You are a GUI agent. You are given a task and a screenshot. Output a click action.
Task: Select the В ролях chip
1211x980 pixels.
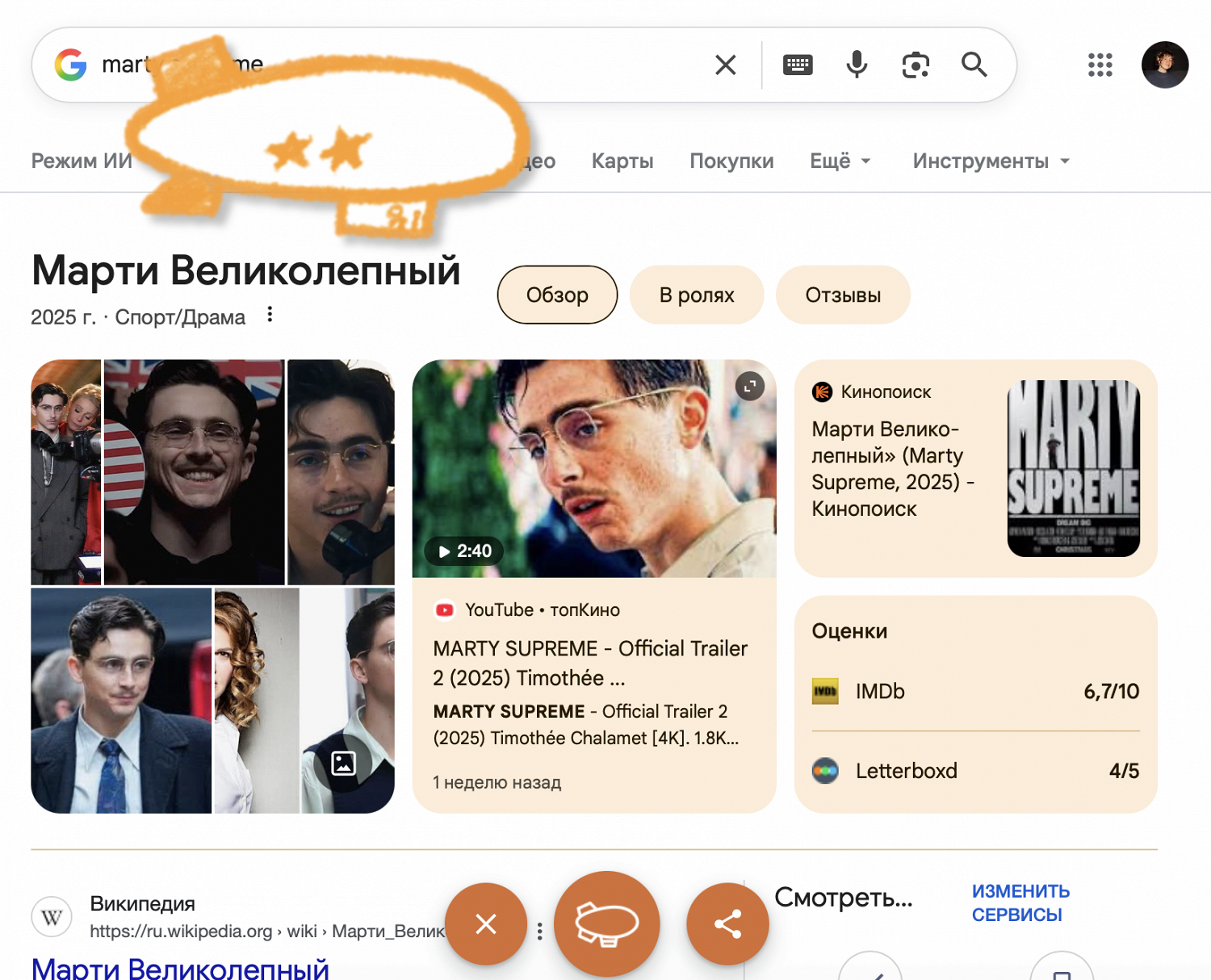[696, 295]
